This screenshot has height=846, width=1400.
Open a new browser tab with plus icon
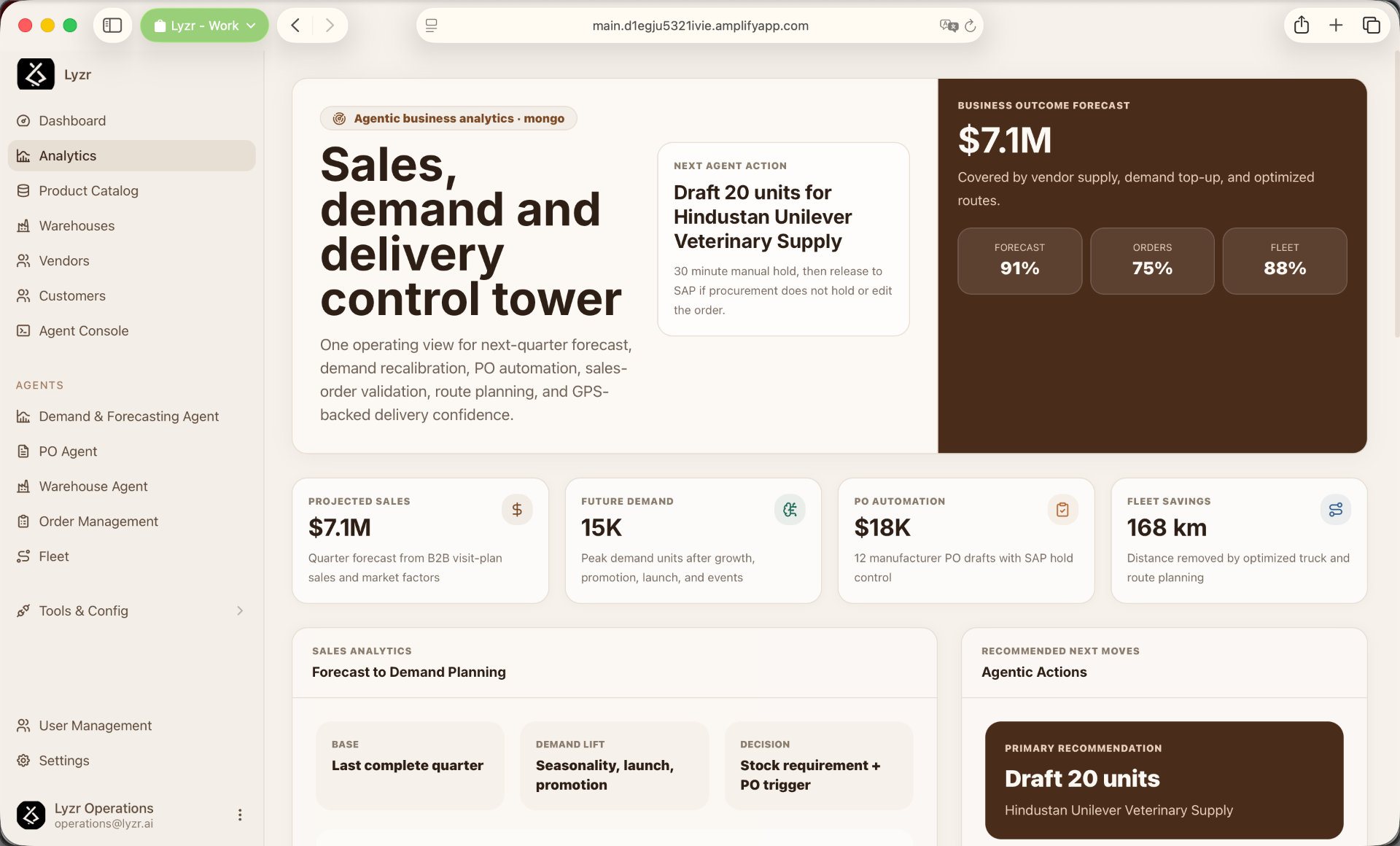point(1336,26)
